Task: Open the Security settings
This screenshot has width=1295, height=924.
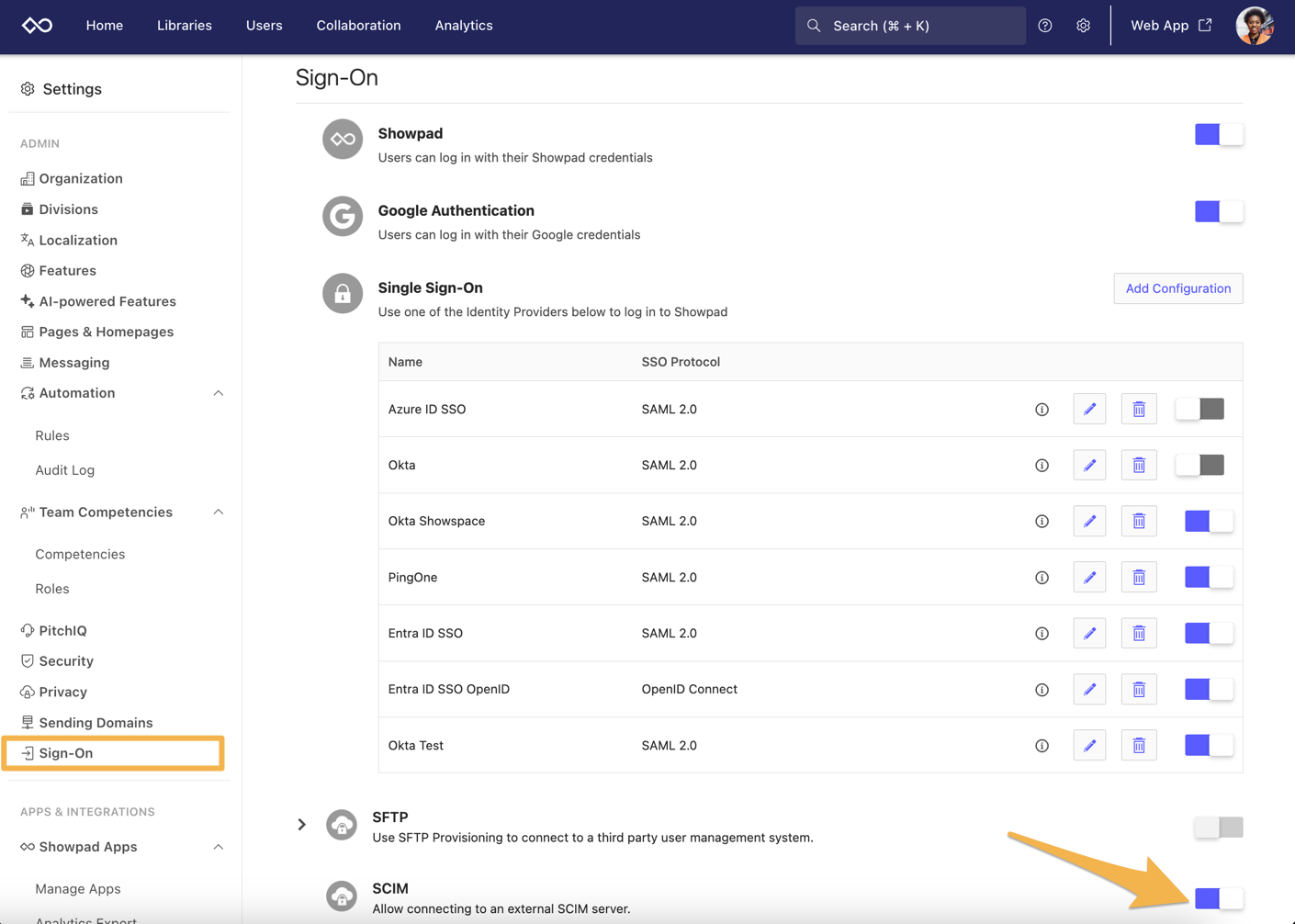Action: coord(57,661)
